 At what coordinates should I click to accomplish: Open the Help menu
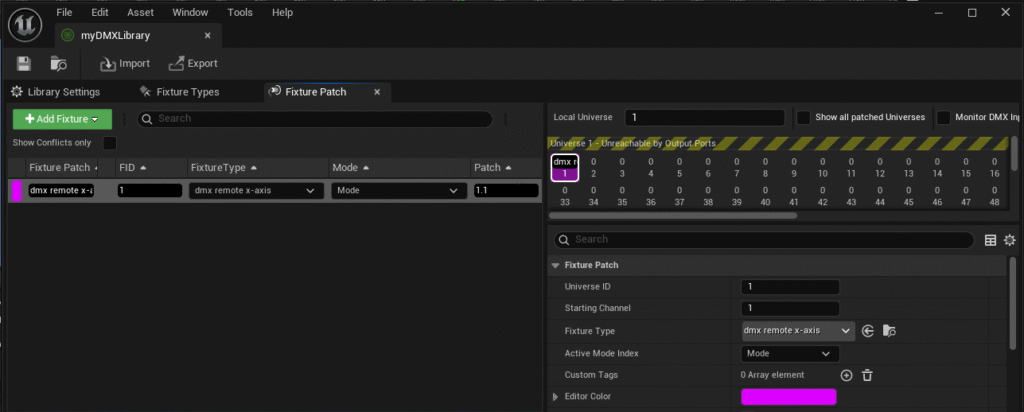point(282,12)
